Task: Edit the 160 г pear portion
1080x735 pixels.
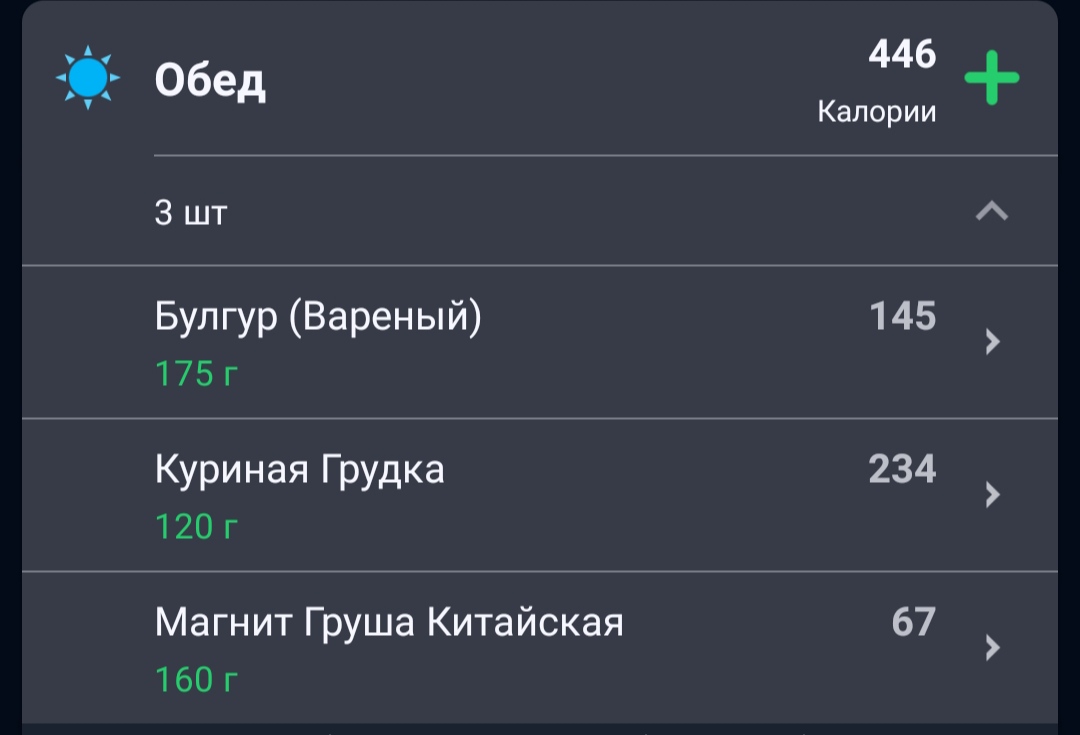Action: point(196,680)
